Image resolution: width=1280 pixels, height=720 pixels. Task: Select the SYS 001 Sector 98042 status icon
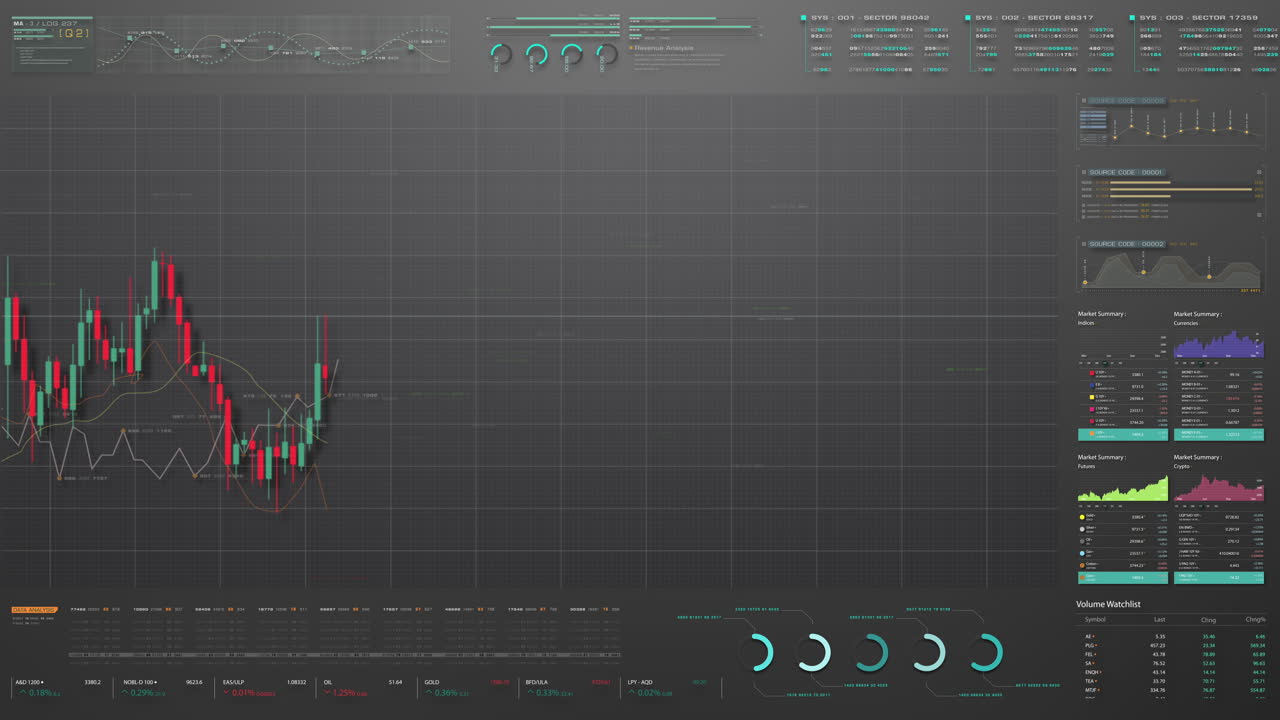coord(803,17)
